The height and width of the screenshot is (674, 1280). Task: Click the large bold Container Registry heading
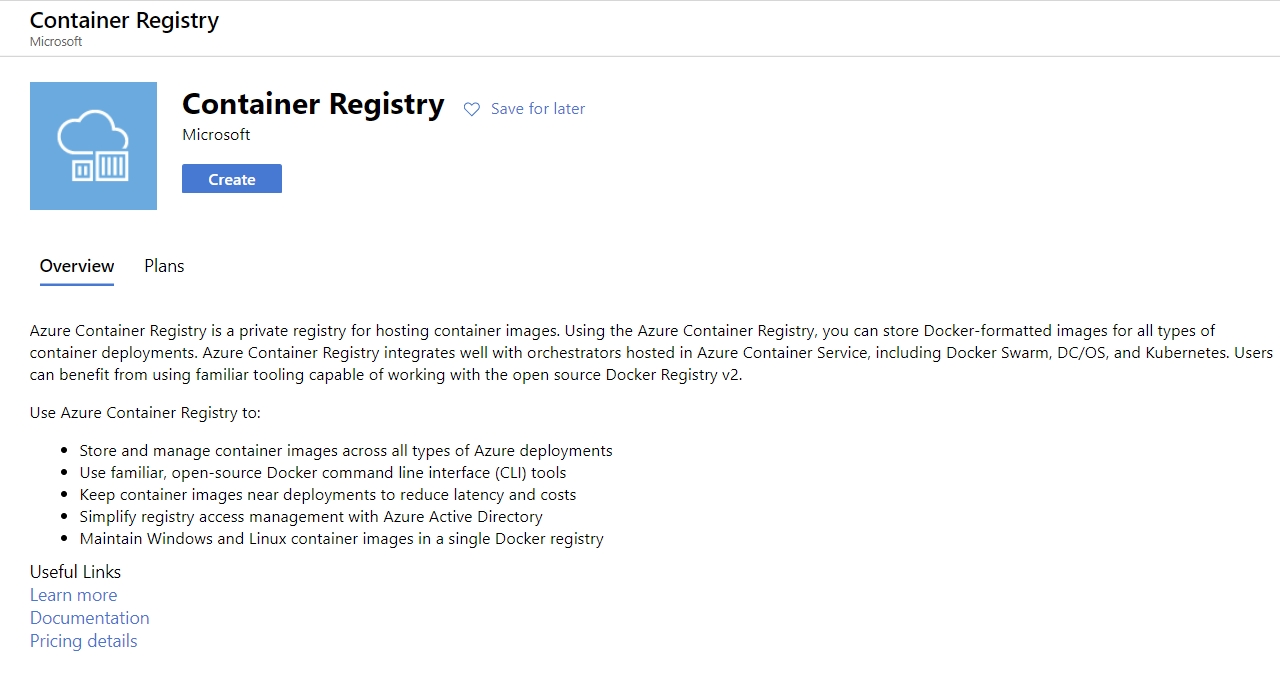pyautogui.click(x=313, y=104)
